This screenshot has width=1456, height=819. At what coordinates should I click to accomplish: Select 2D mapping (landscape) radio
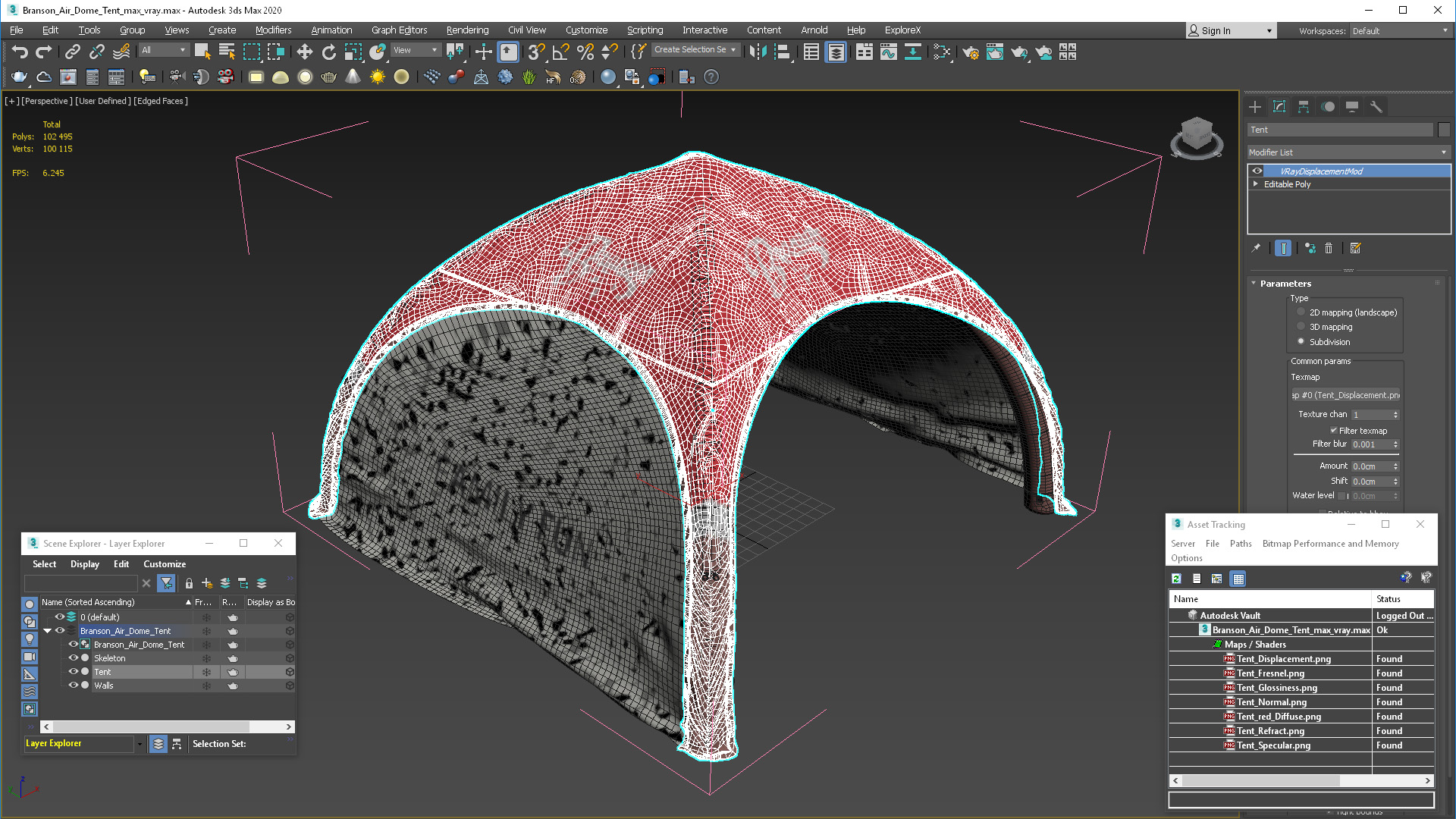[x=1301, y=312]
